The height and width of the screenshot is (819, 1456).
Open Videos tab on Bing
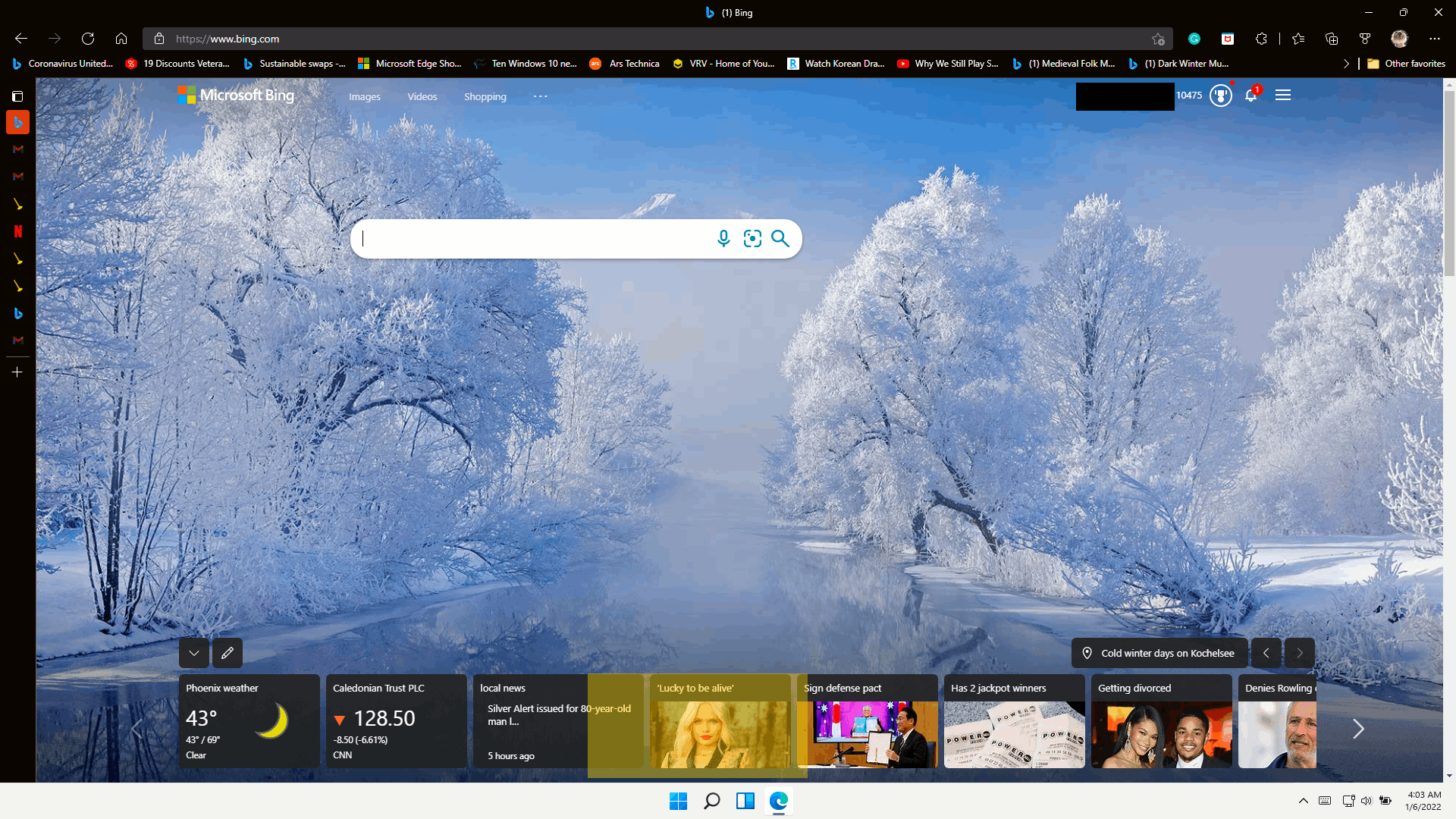pyautogui.click(x=422, y=97)
